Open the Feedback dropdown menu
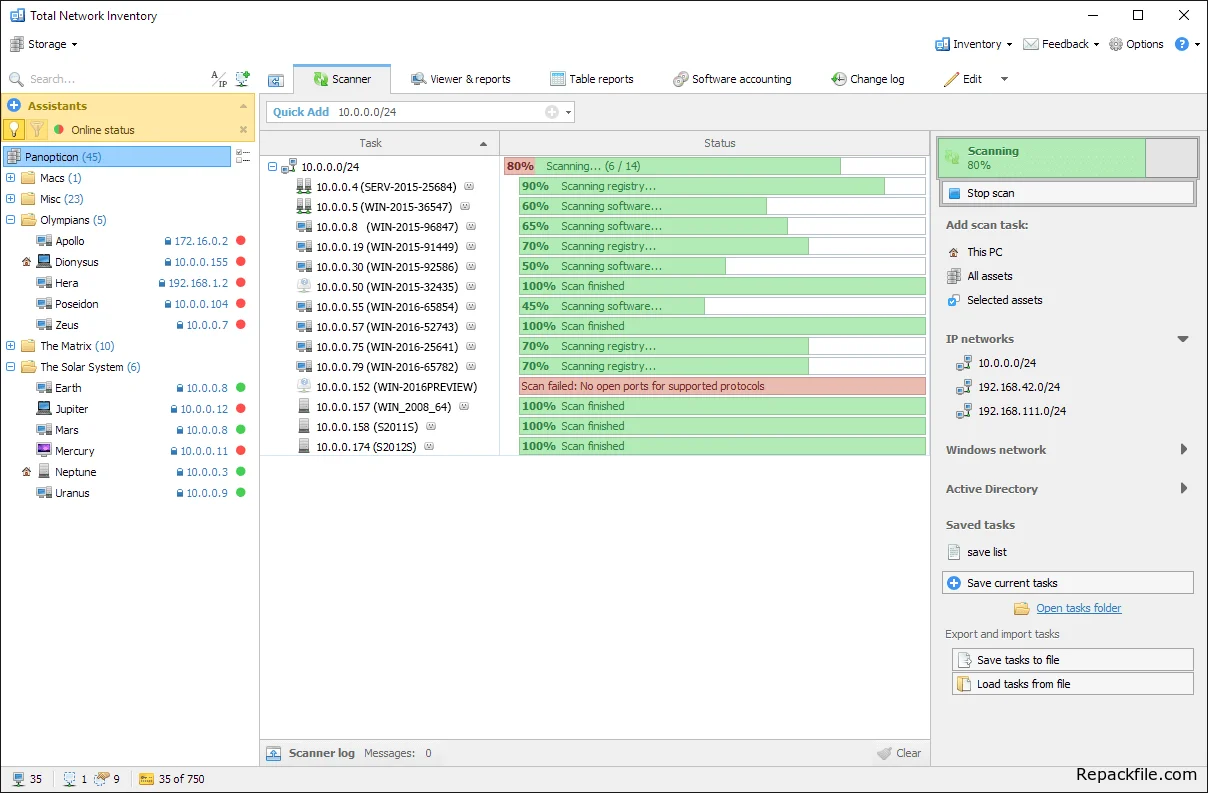The width and height of the screenshot is (1208, 793). coord(1061,44)
